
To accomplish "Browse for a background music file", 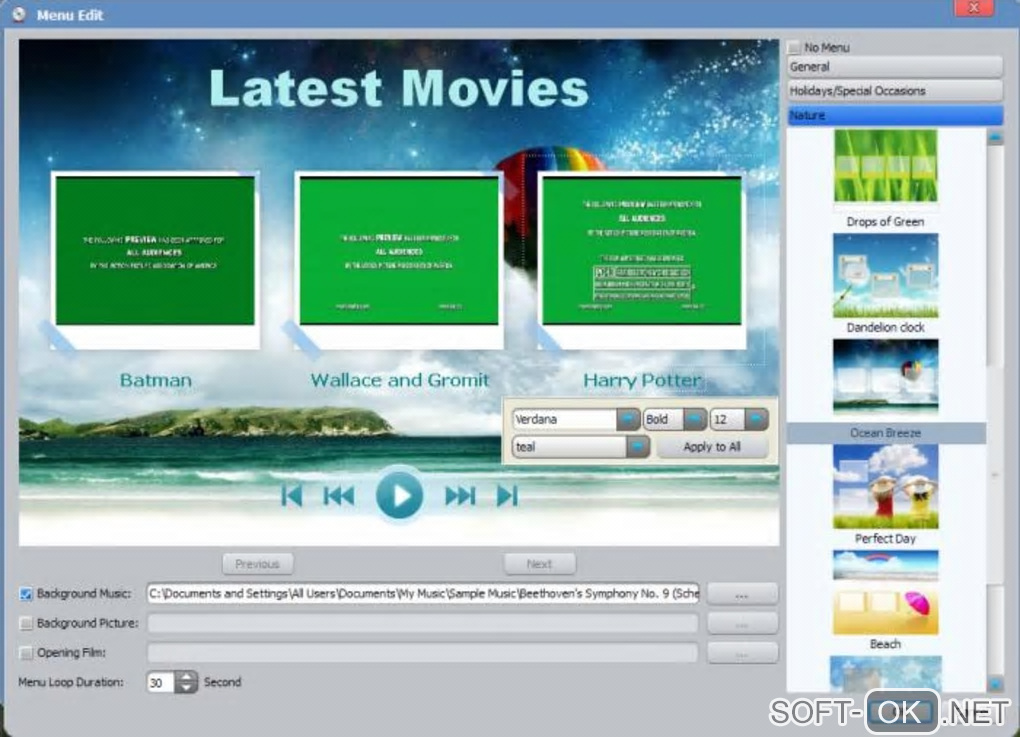I will coord(742,594).
